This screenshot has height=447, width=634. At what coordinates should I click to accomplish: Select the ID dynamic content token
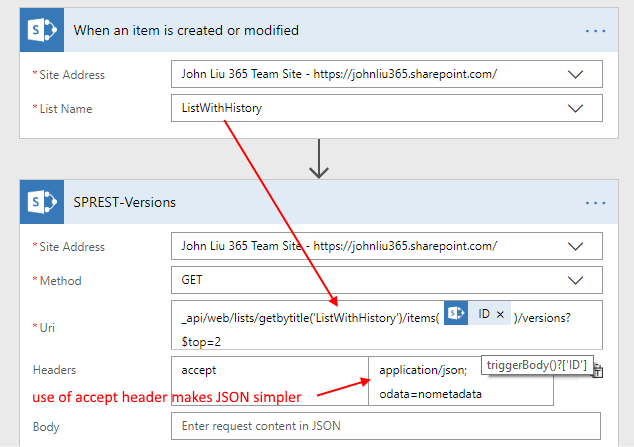click(483, 314)
